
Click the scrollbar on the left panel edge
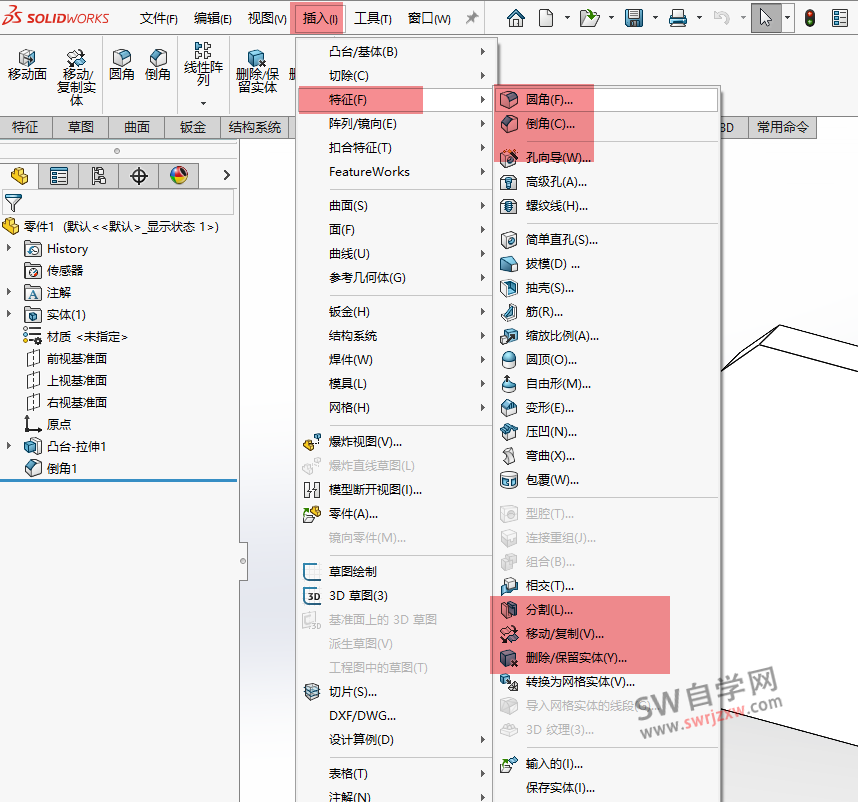pos(243,562)
